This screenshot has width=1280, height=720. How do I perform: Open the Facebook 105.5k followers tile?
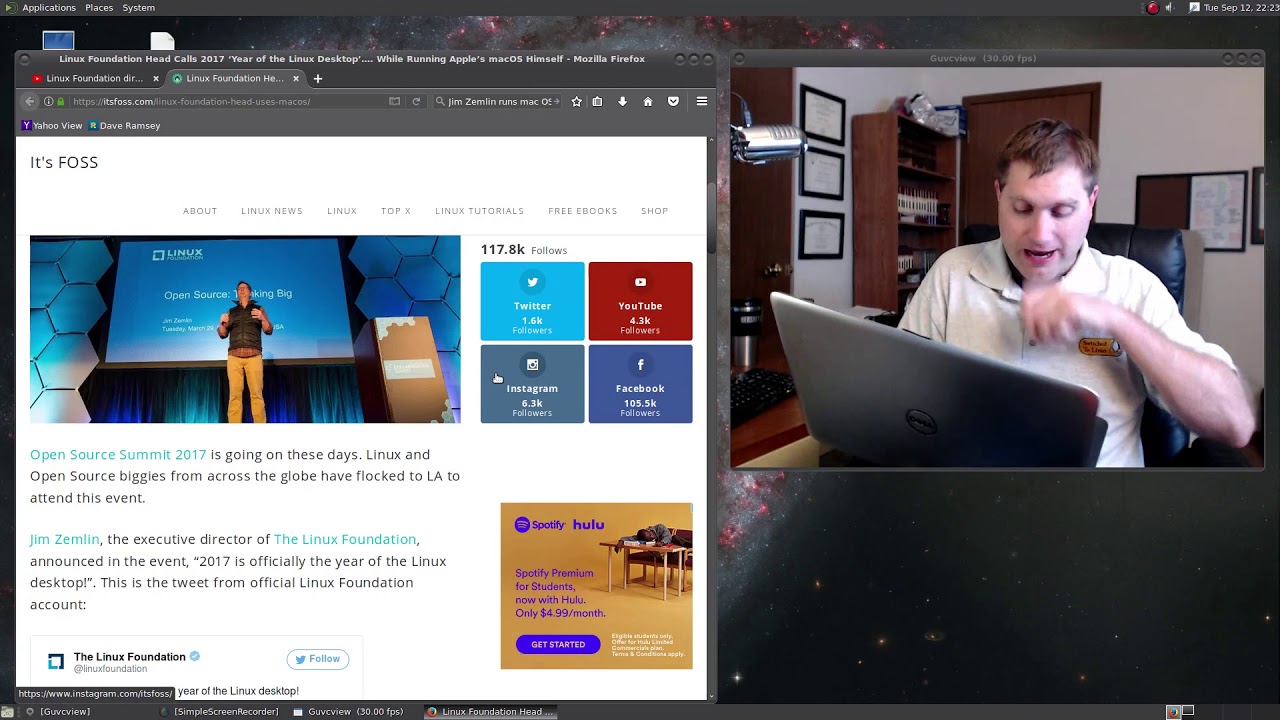point(640,384)
